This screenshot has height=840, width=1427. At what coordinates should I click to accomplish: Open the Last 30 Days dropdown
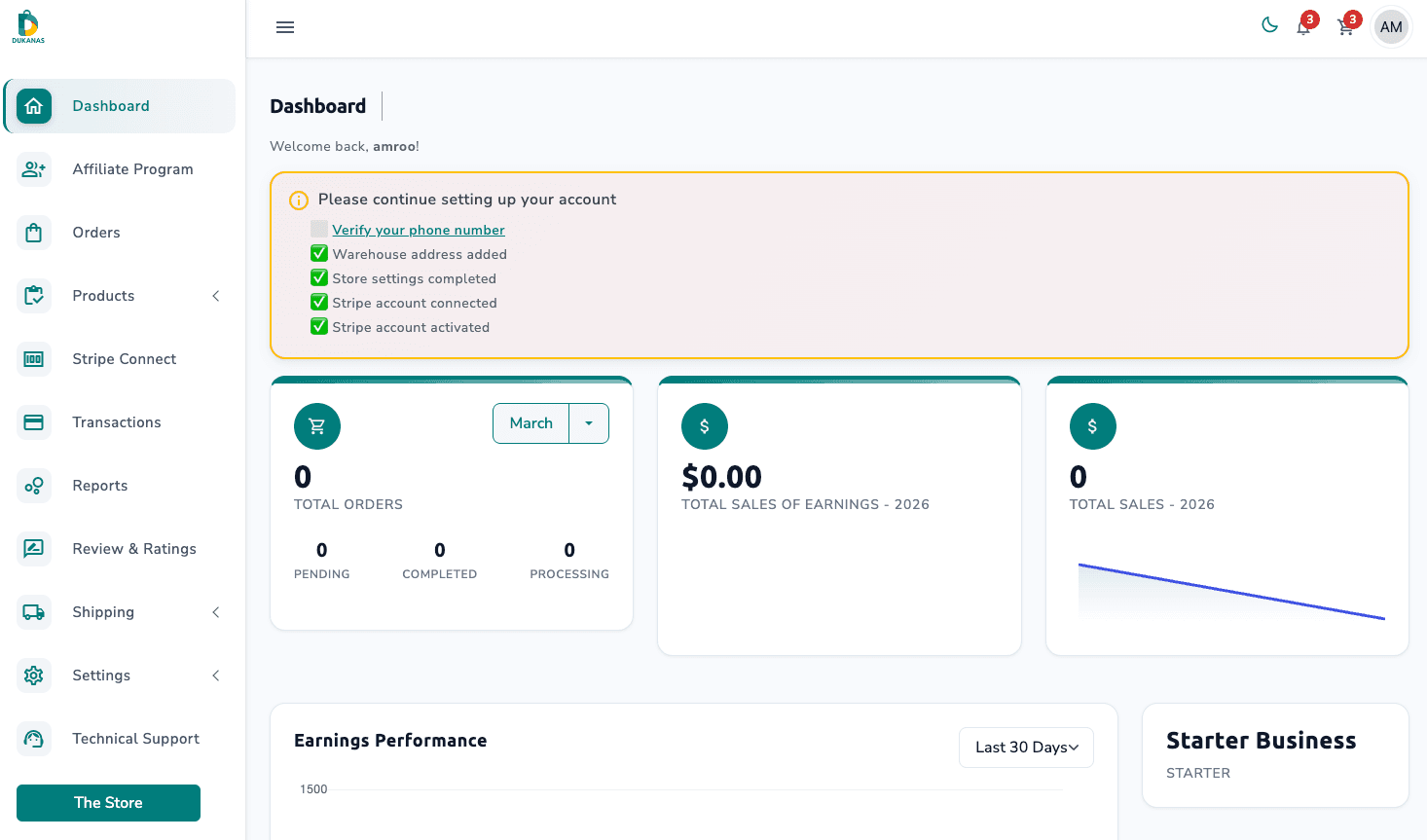click(1026, 748)
